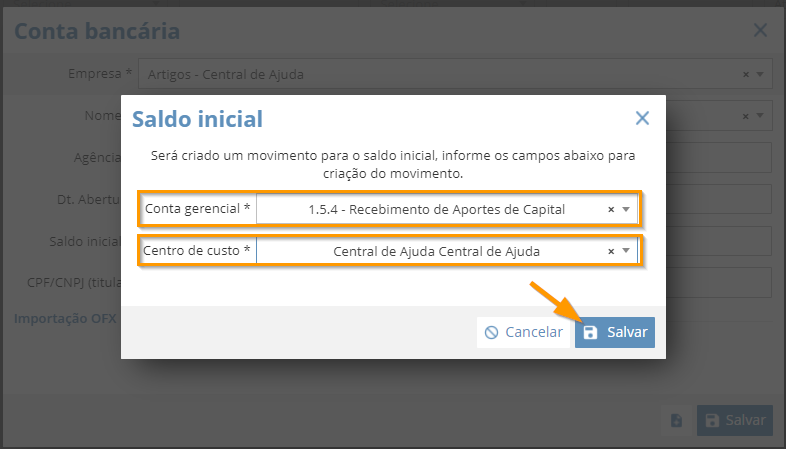Click the Central de Ajuda cost center field

click(x=437, y=251)
